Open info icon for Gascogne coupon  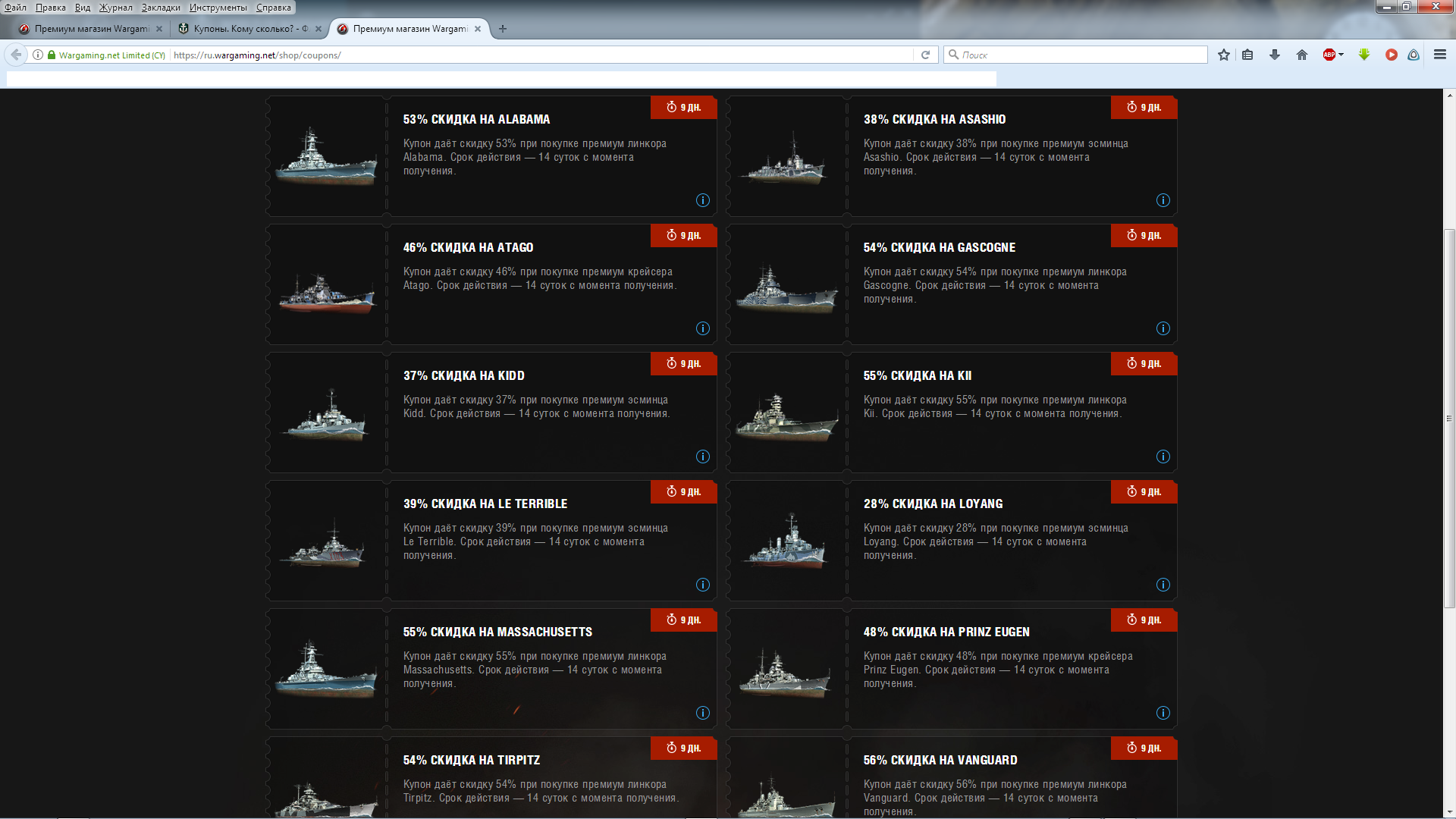(1163, 328)
